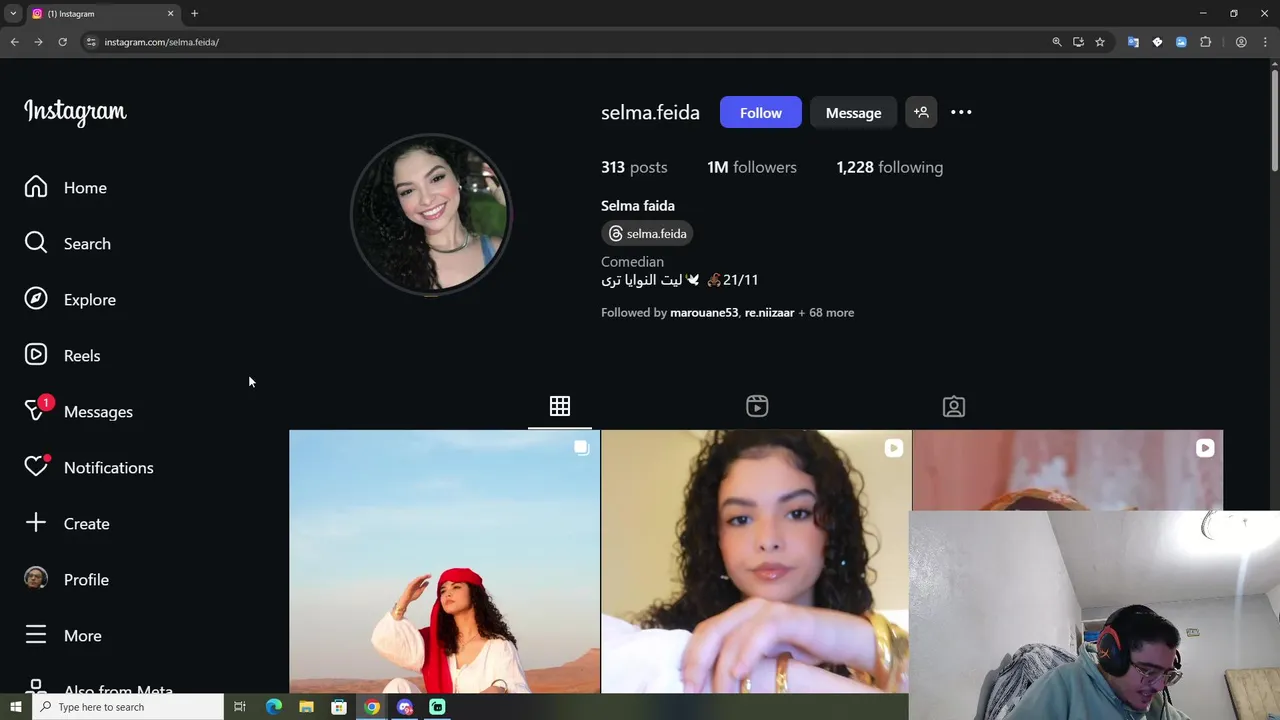
Task: Open the desert photo post with red scarf
Action: (444, 561)
